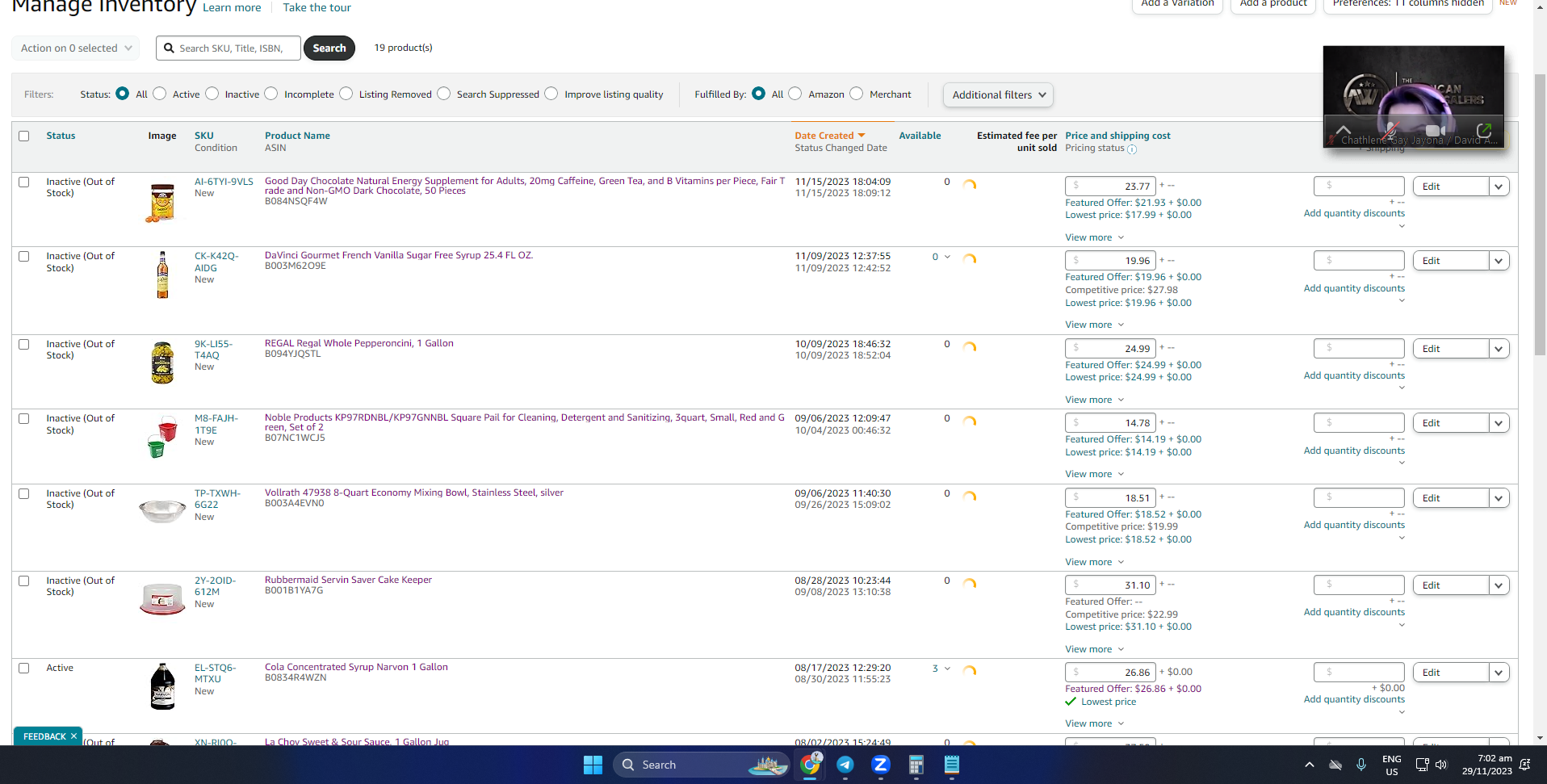Open Google Chrome from the taskbar
This screenshot has width=1547, height=784.
[810, 765]
